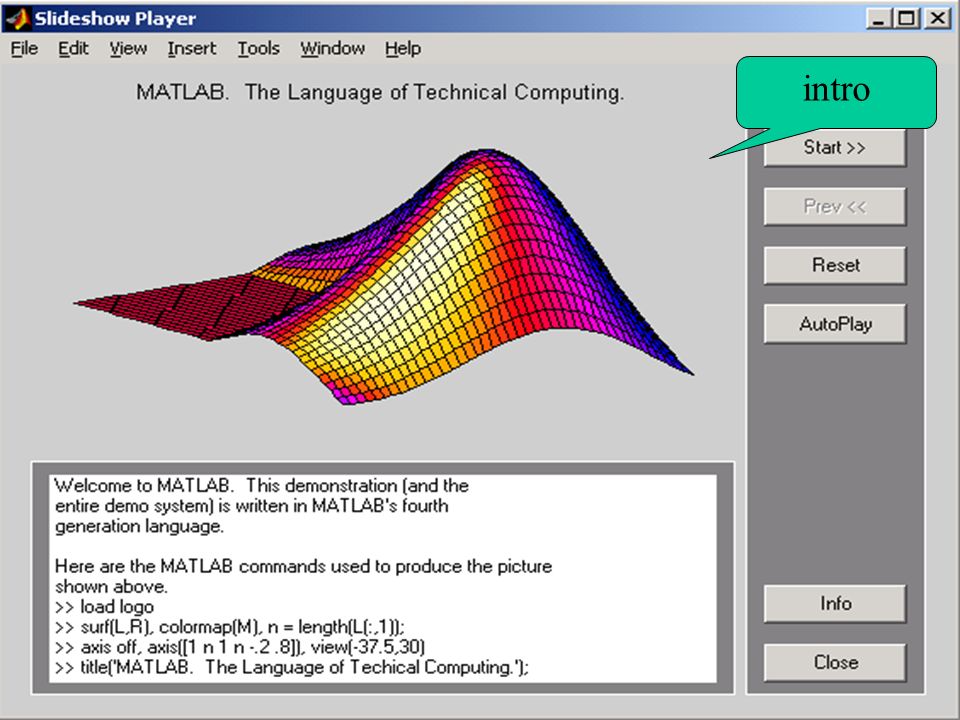The height and width of the screenshot is (720, 960).
Task: Open the Edit menu
Action: pyautogui.click(x=73, y=48)
